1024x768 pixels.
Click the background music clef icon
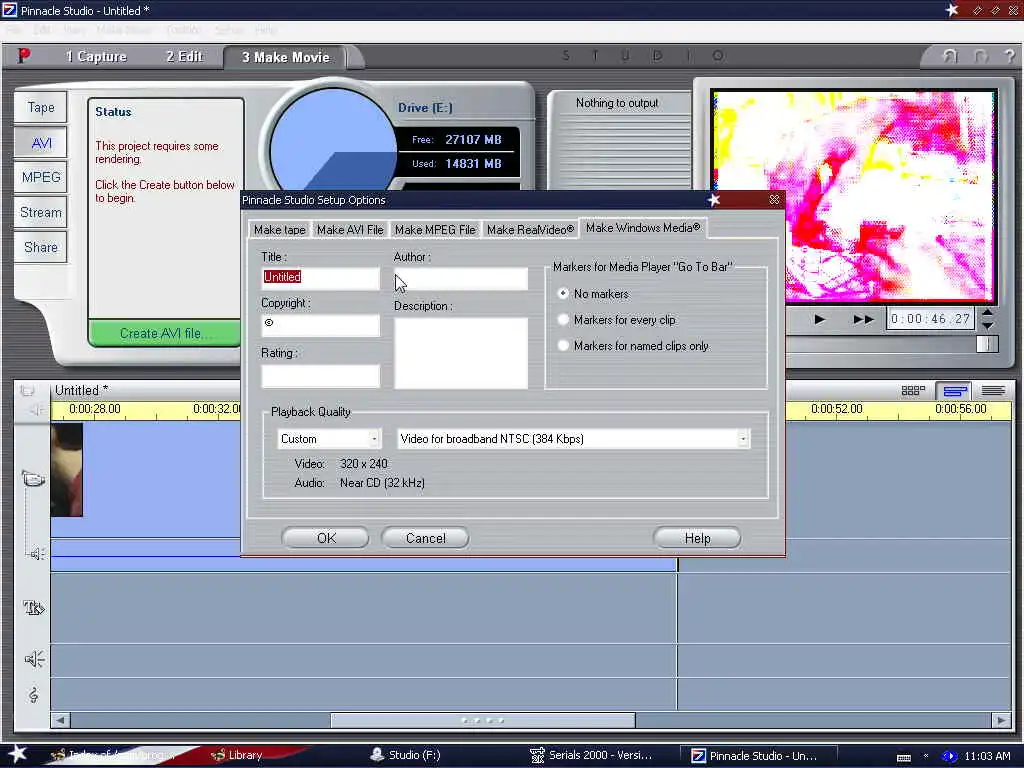pos(33,695)
